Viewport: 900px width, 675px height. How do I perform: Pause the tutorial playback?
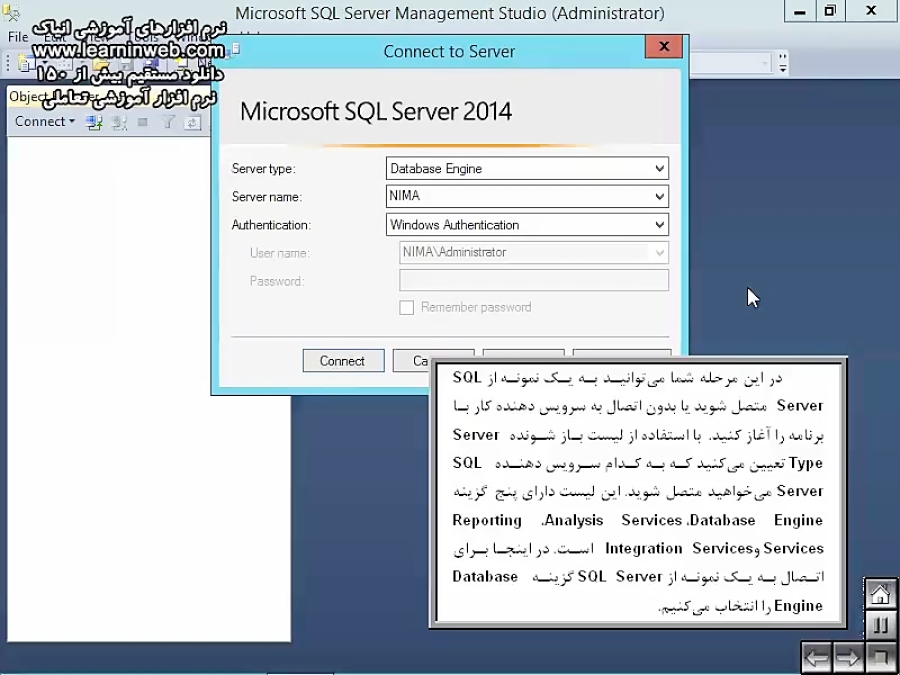[x=880, y=625]
